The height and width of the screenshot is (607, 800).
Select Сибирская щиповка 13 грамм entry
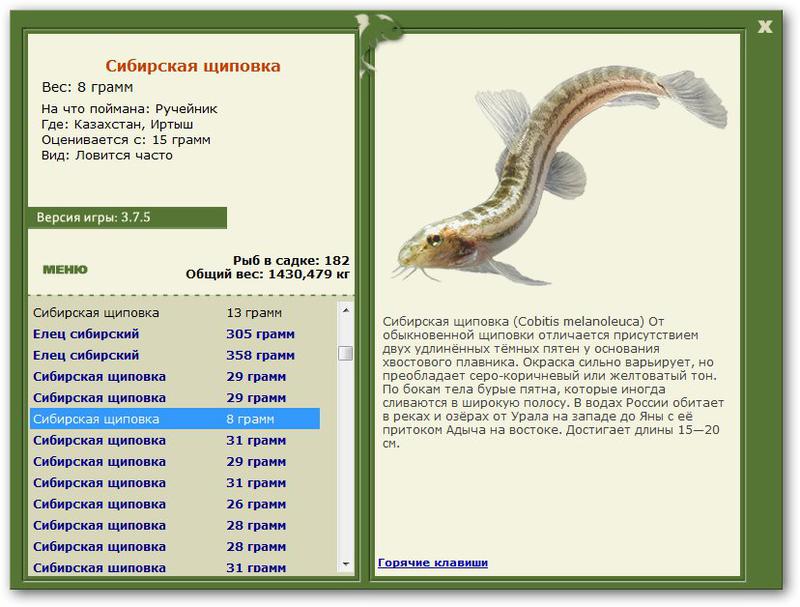(175, 313)
